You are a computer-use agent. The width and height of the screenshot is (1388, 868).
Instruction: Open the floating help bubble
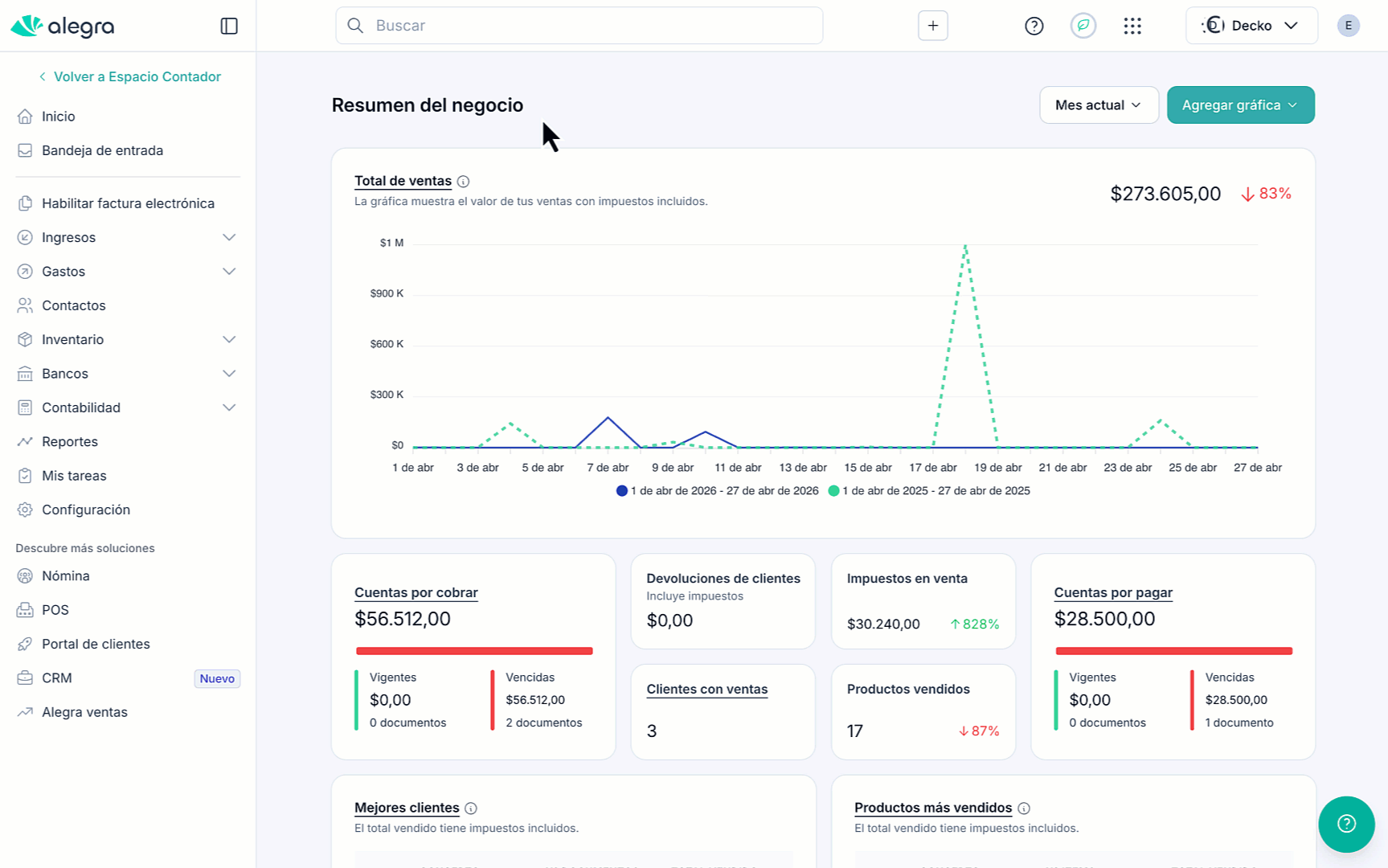point(1346,824)
